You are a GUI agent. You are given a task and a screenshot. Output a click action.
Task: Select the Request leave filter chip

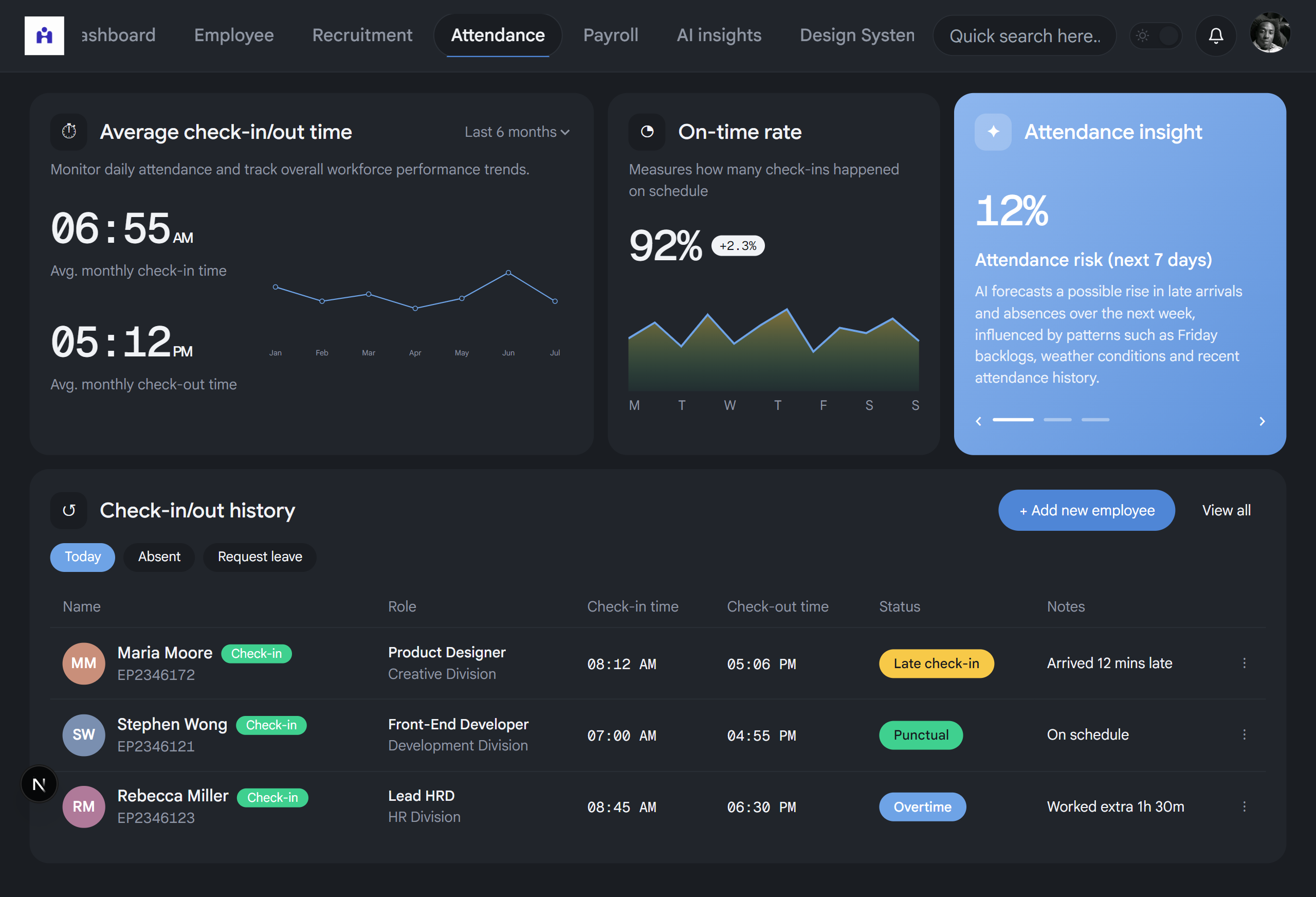click(260, 557)
